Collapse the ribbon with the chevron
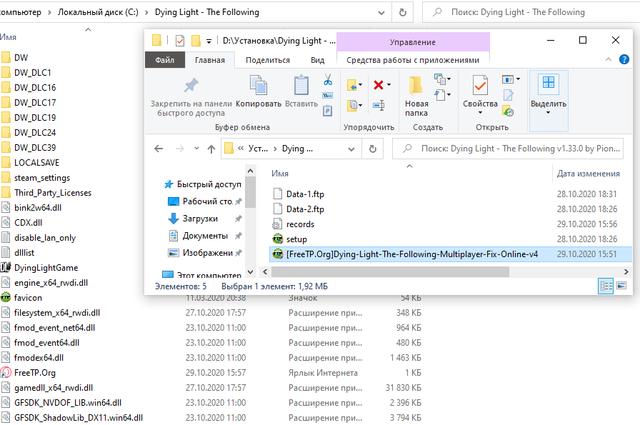Screen dimensions: 640x425 (608, 60)
